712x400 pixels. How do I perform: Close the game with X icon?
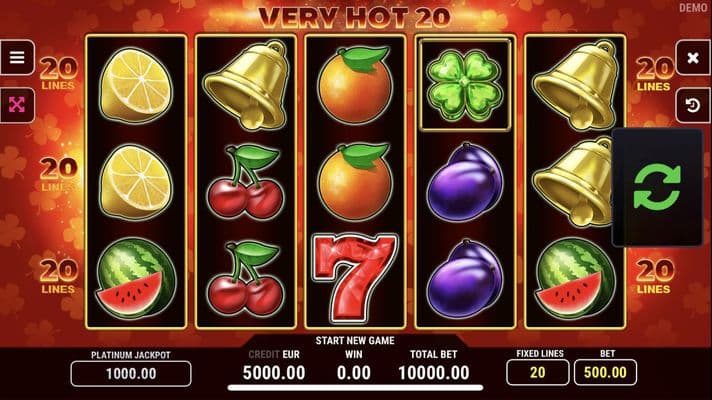coord(693,58)
